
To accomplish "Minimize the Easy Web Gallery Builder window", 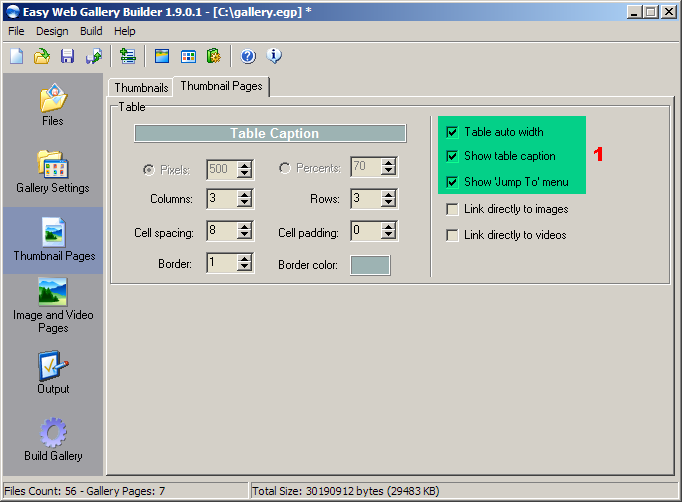I will tap(634, 12).
